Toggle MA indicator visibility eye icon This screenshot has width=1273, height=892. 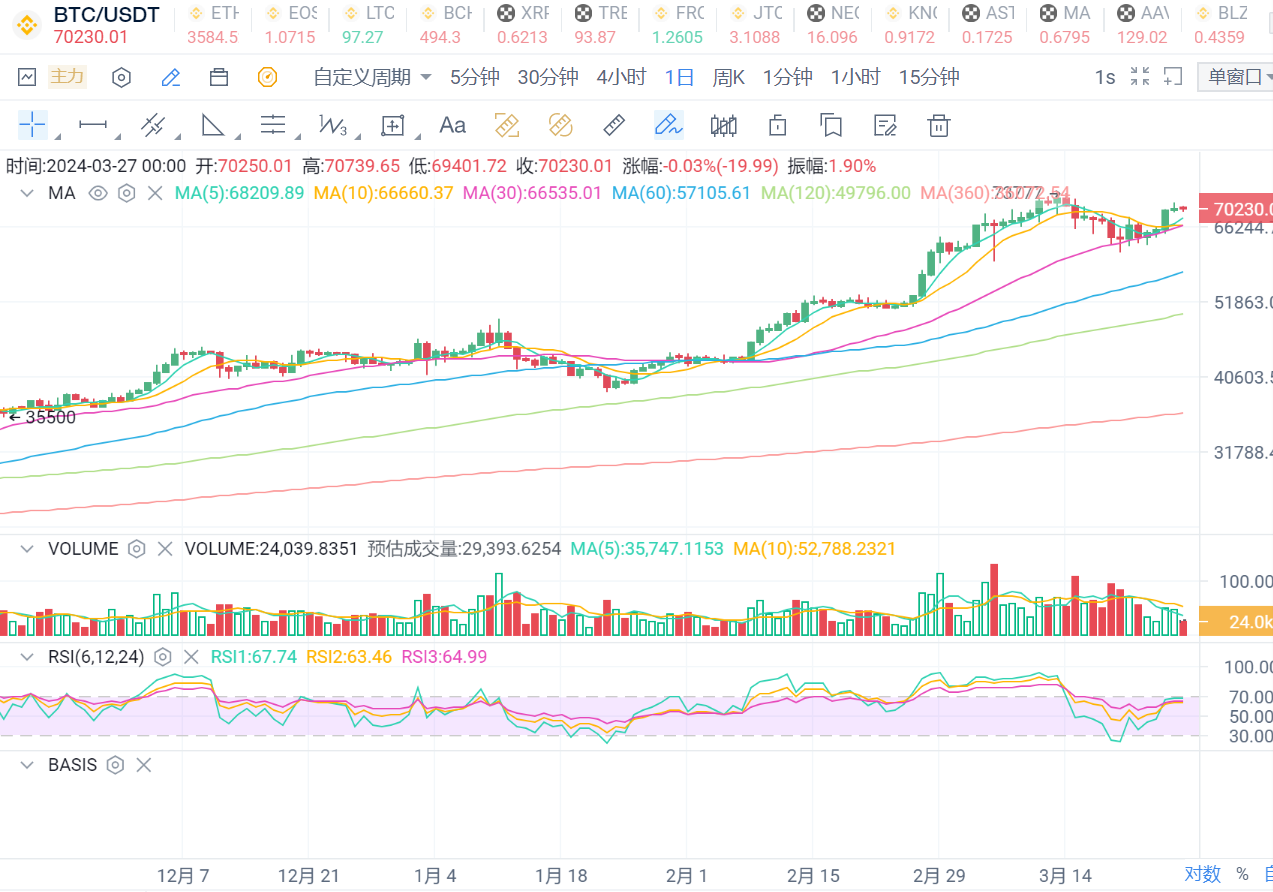click(x=97, y=193)
